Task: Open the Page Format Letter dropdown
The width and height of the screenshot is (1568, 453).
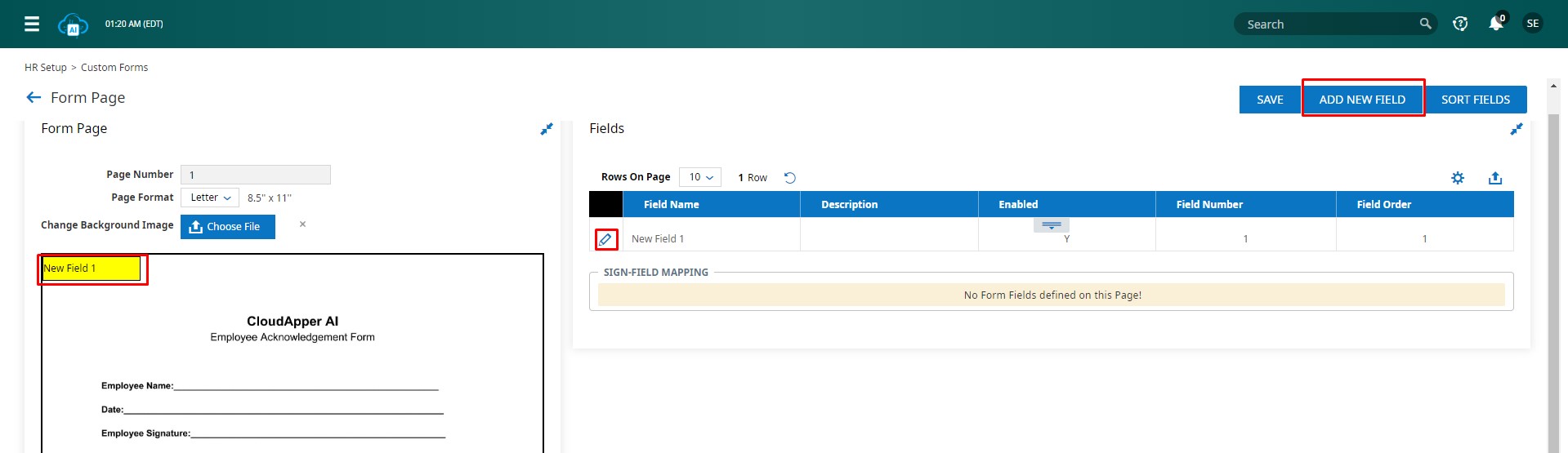Action: tap(210, 198)
